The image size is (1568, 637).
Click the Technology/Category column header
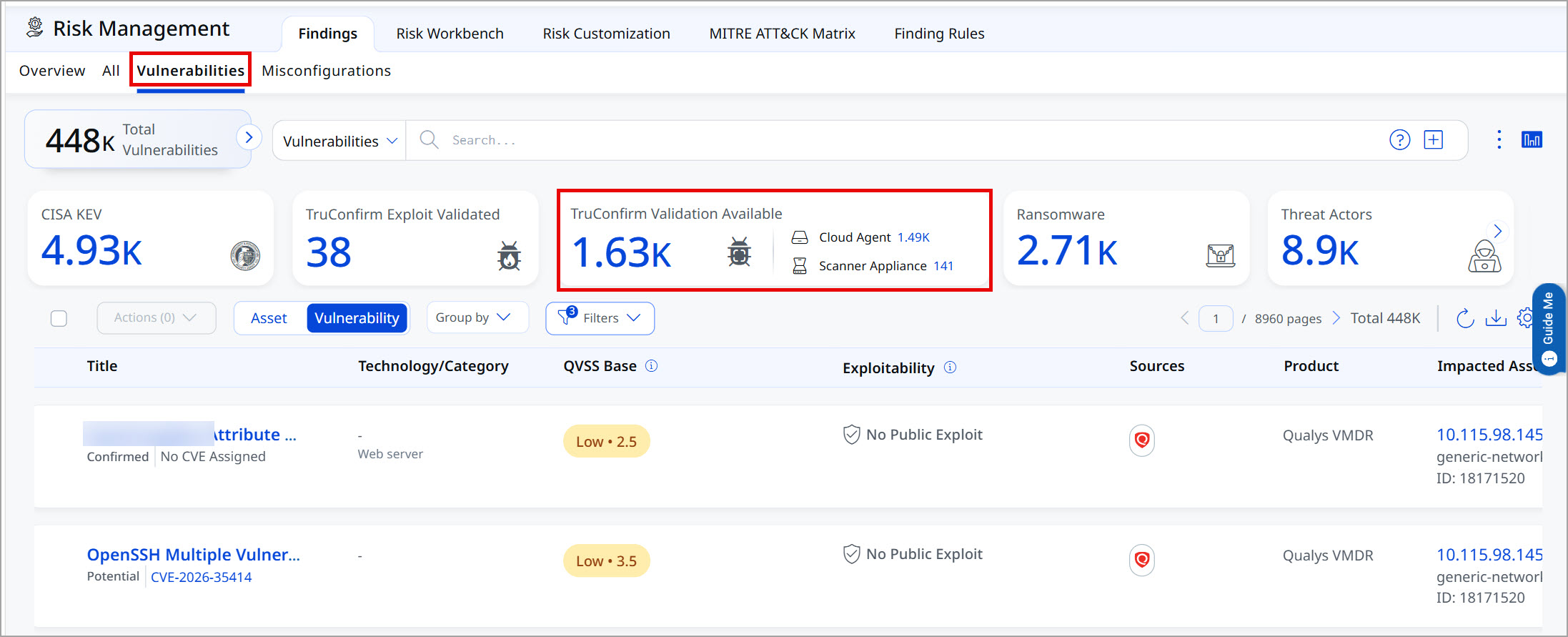pyautogui.click(x=433, y=366)
